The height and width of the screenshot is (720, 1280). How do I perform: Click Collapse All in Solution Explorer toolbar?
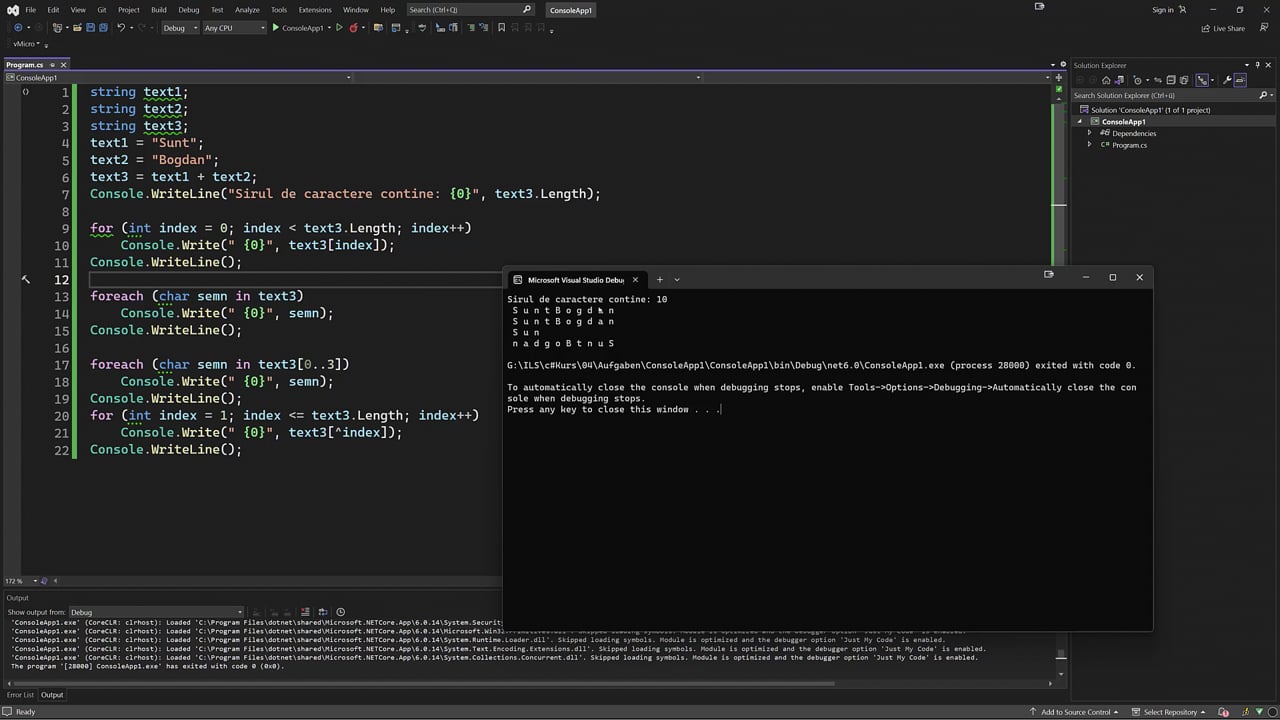[1171, 80]
